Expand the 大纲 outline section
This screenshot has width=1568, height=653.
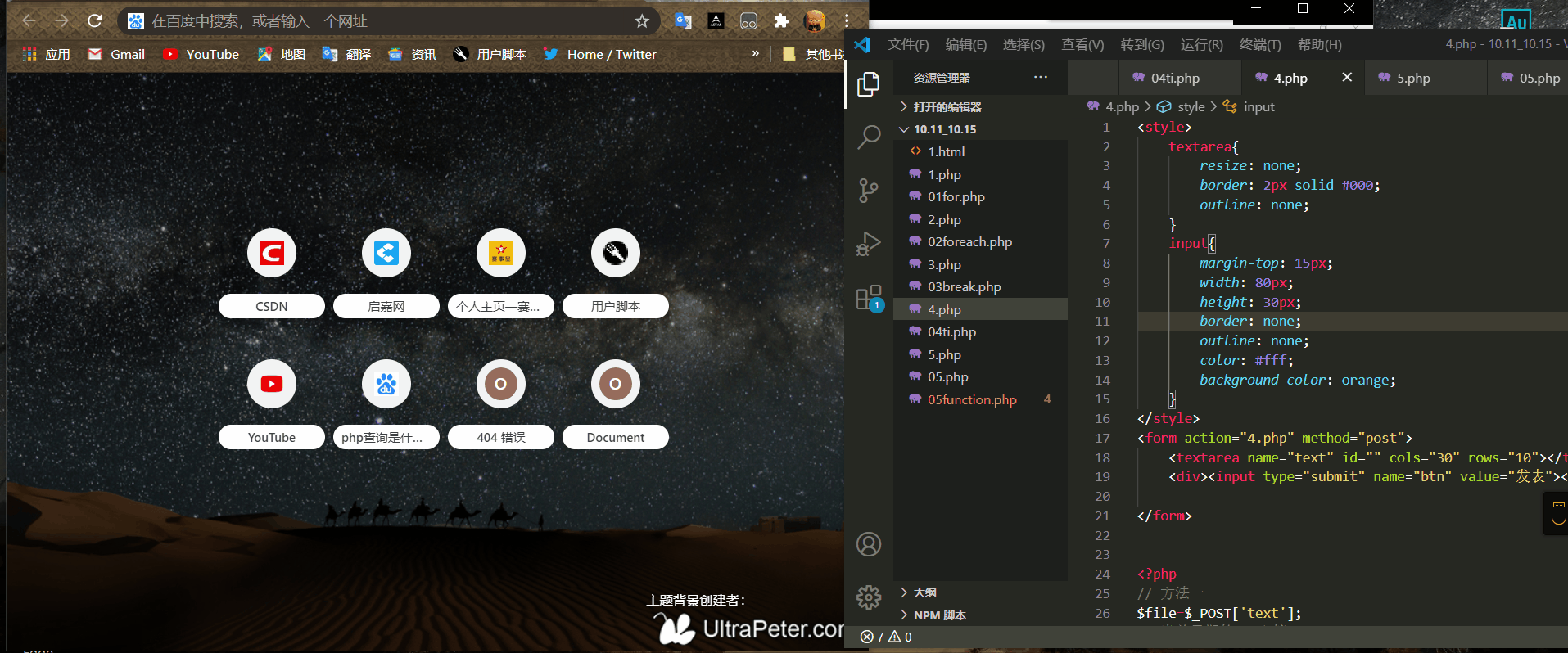[x=924, y=592]
